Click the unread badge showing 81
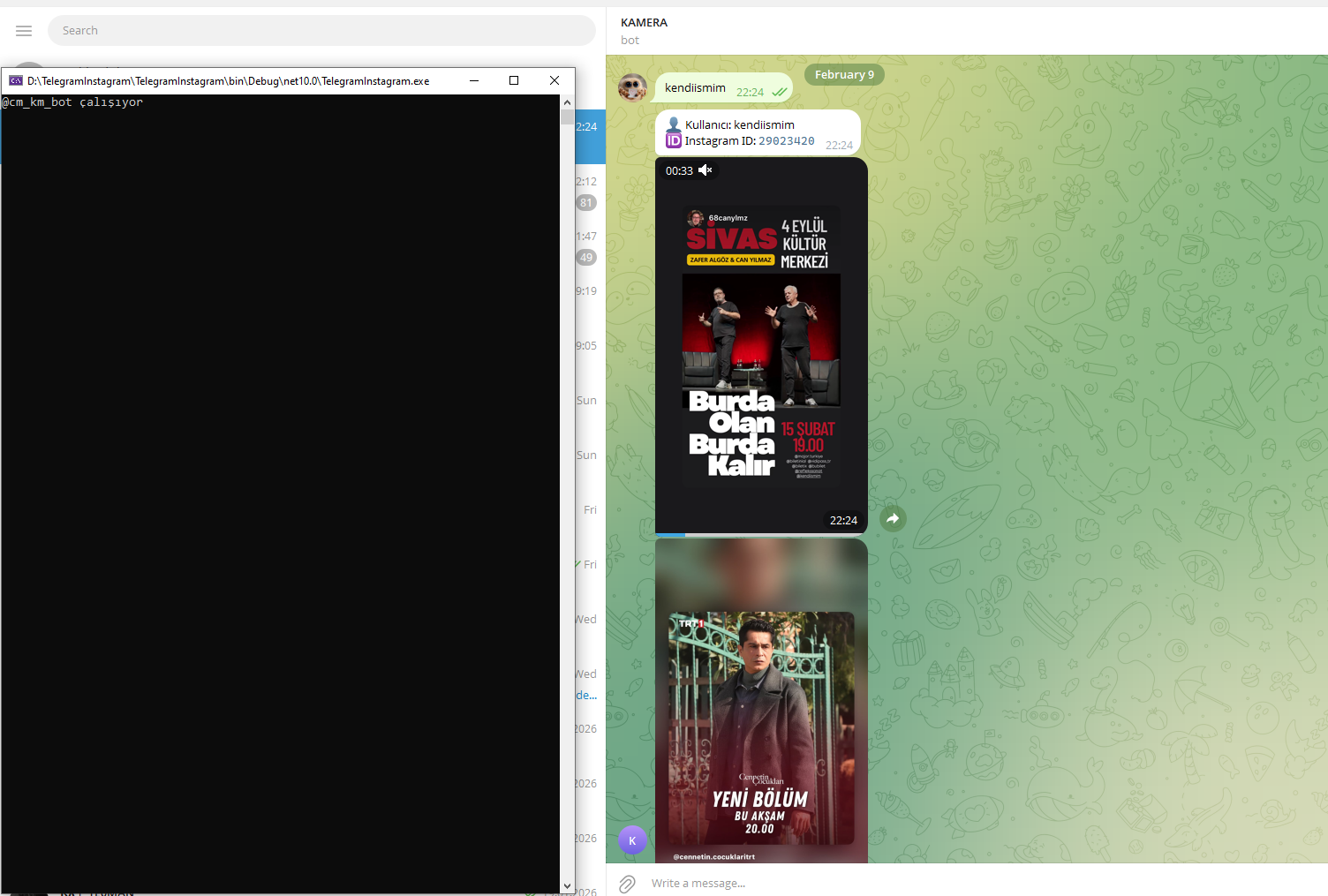 (586, 203)
